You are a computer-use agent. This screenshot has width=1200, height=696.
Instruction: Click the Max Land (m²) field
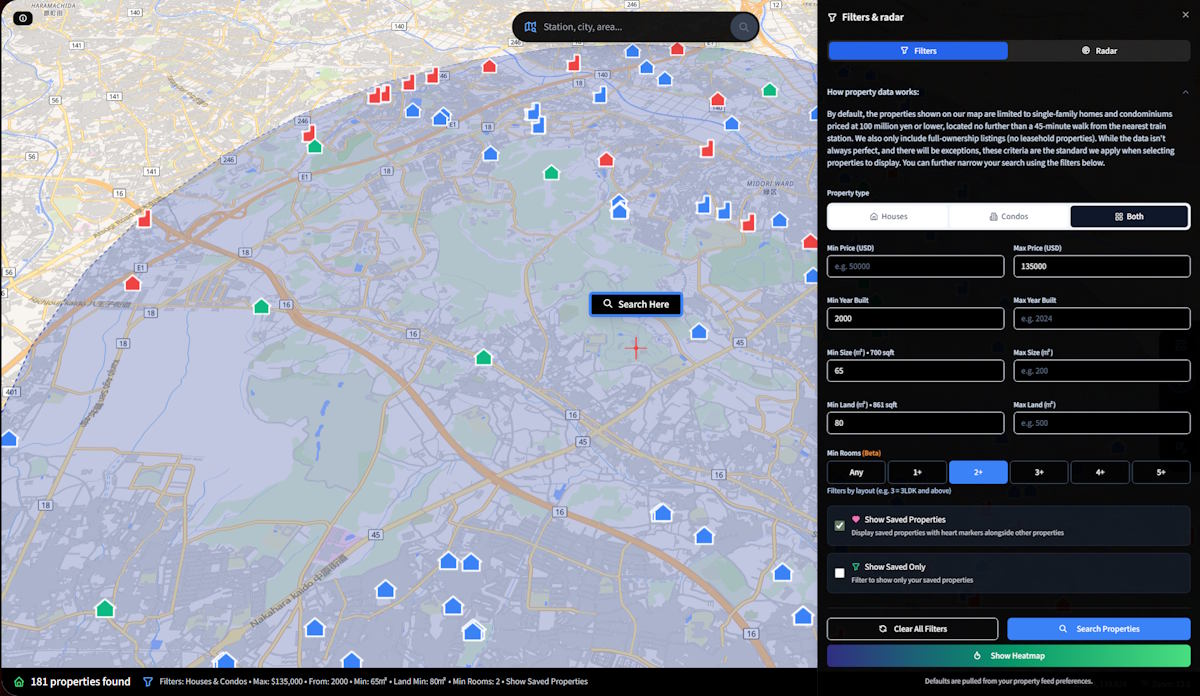(1102, 423)
